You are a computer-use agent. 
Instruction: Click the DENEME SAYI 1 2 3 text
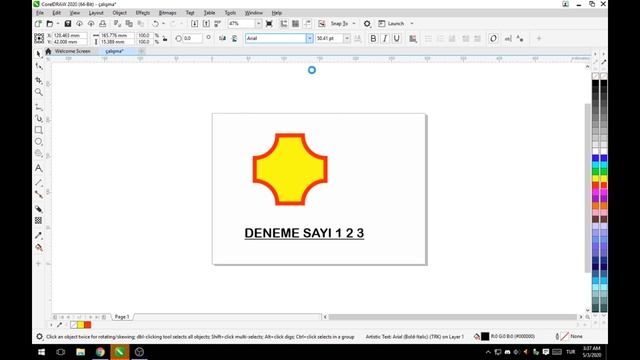[x=304, y=233]
